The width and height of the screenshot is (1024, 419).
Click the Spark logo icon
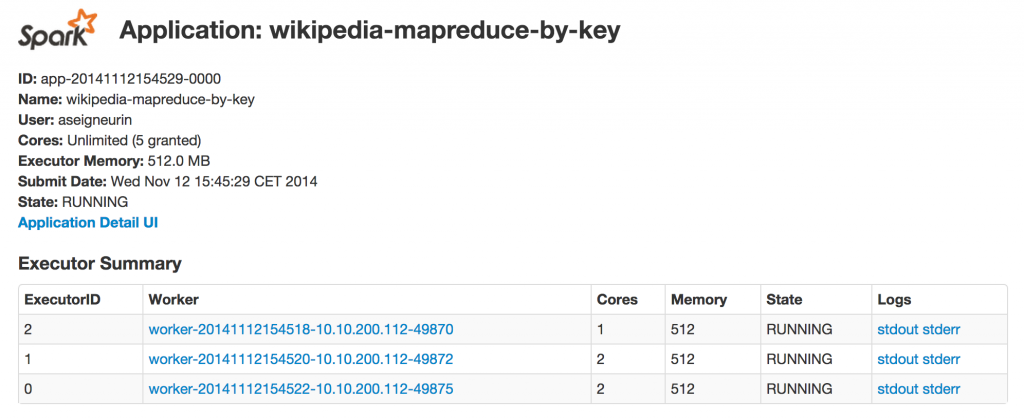click(59, 31)
